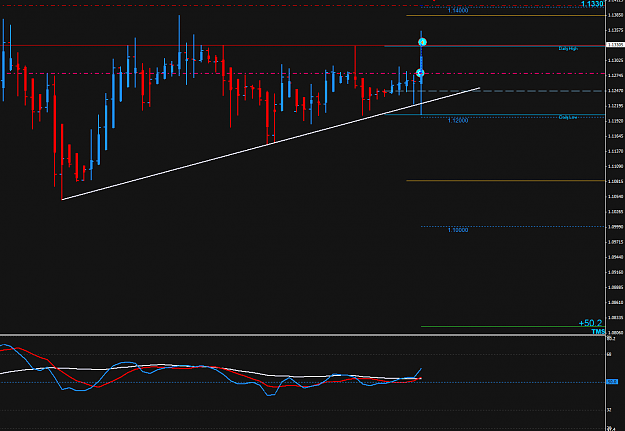Click the +50.2 pips readout

(x=590, y=323)
